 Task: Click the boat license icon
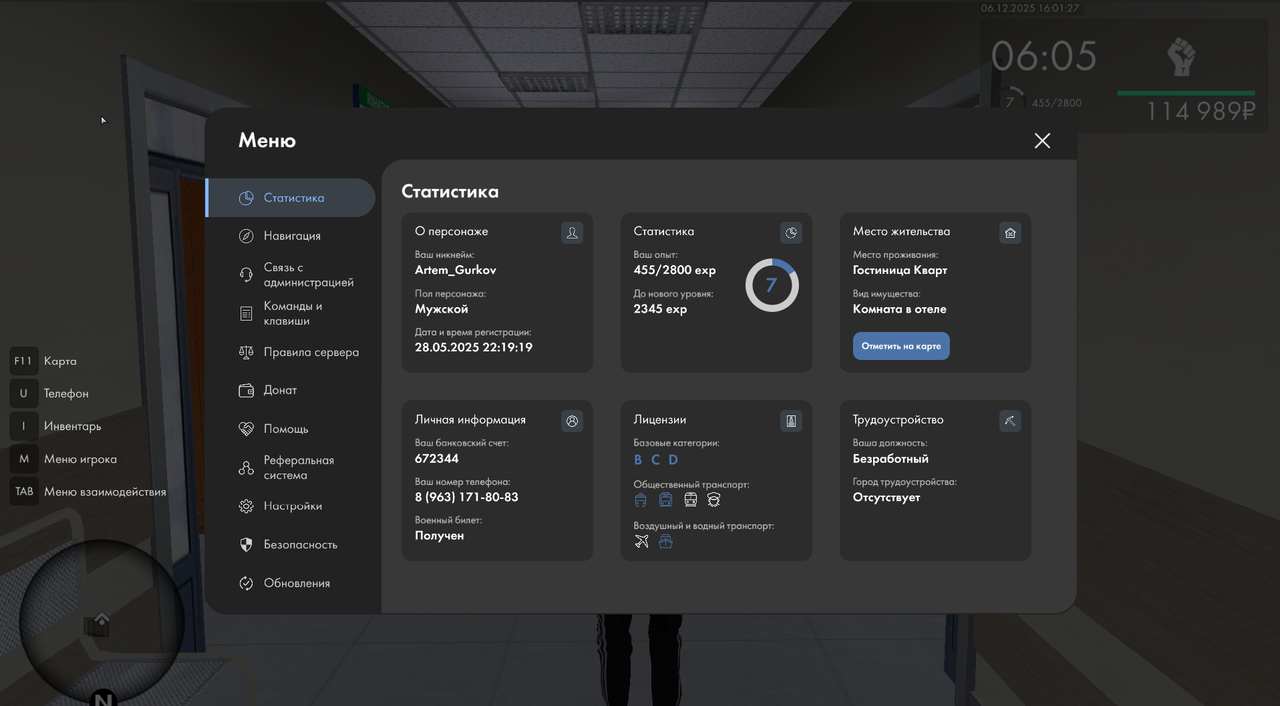click(666, 541)
